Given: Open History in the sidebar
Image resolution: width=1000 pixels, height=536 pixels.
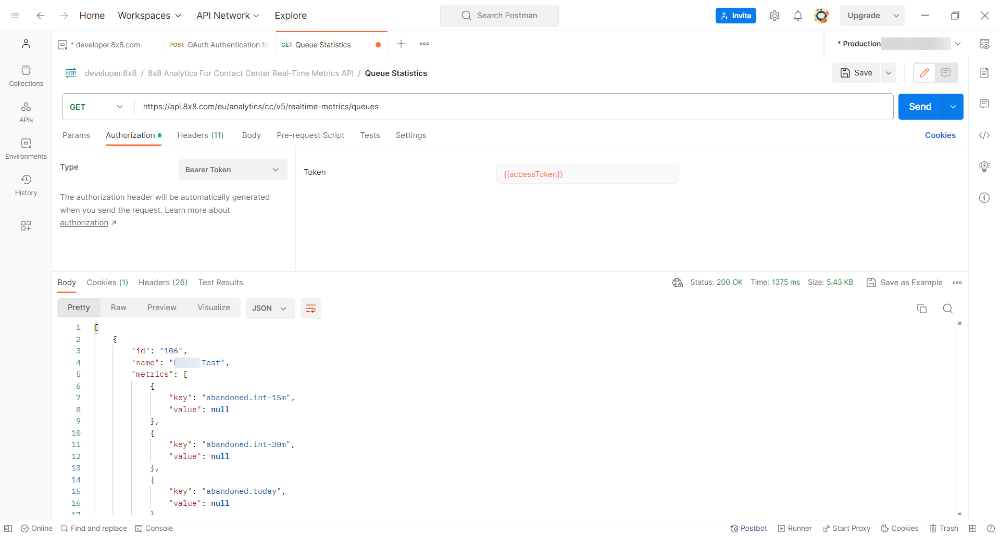Looking at the screenshot, I should click(x=26, y=185).
